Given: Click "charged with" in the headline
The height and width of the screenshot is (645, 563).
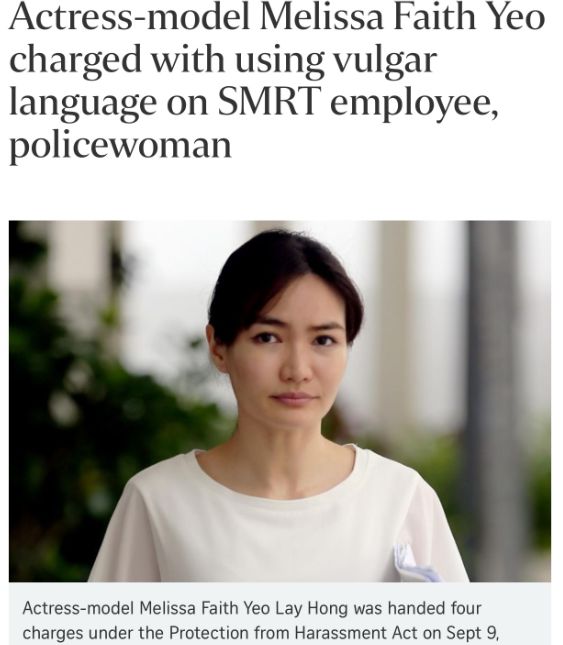Looking at the screenshot, I should (116, 60).
